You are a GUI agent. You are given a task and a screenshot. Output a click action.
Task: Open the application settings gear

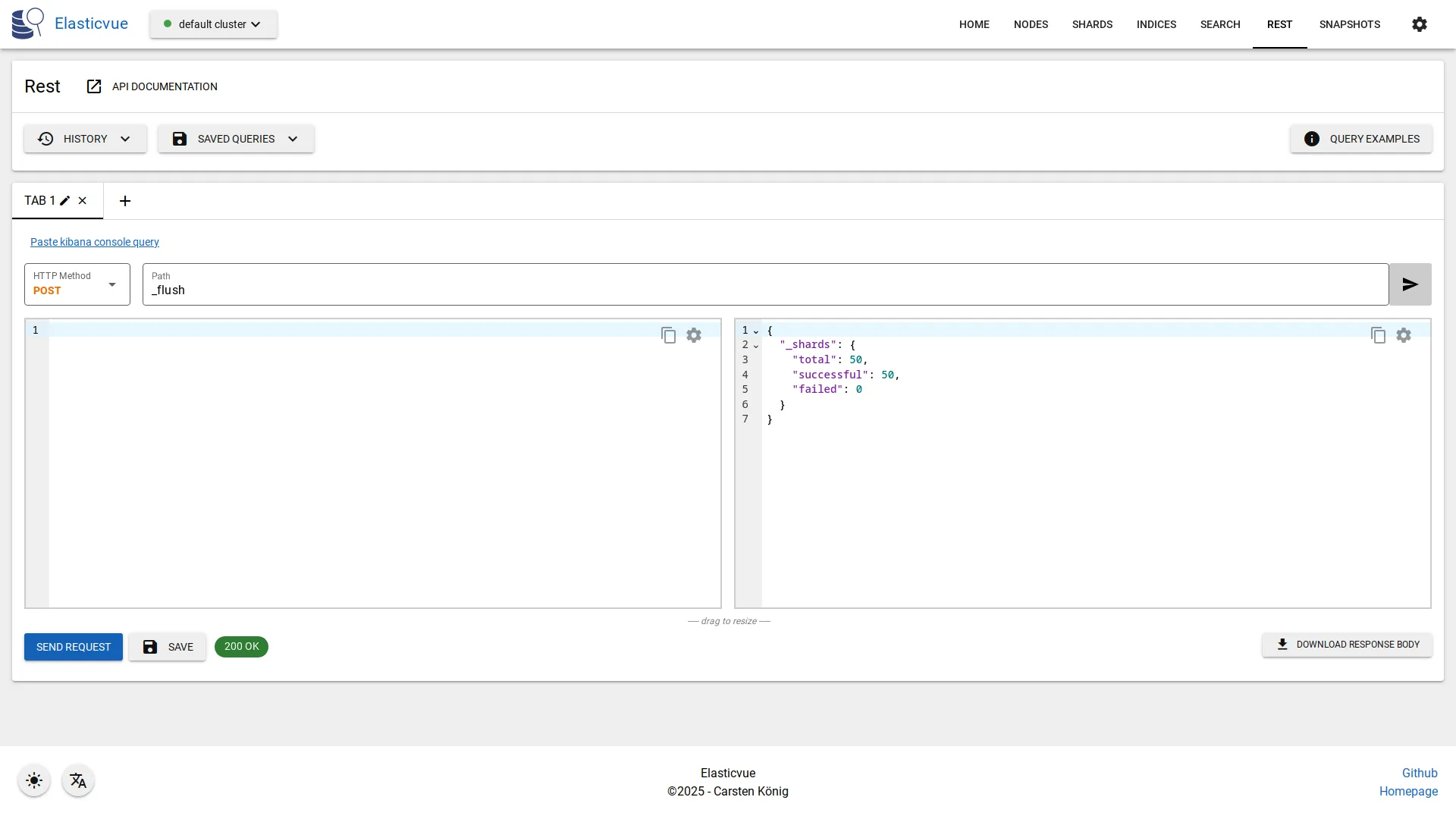(1420, 24)
